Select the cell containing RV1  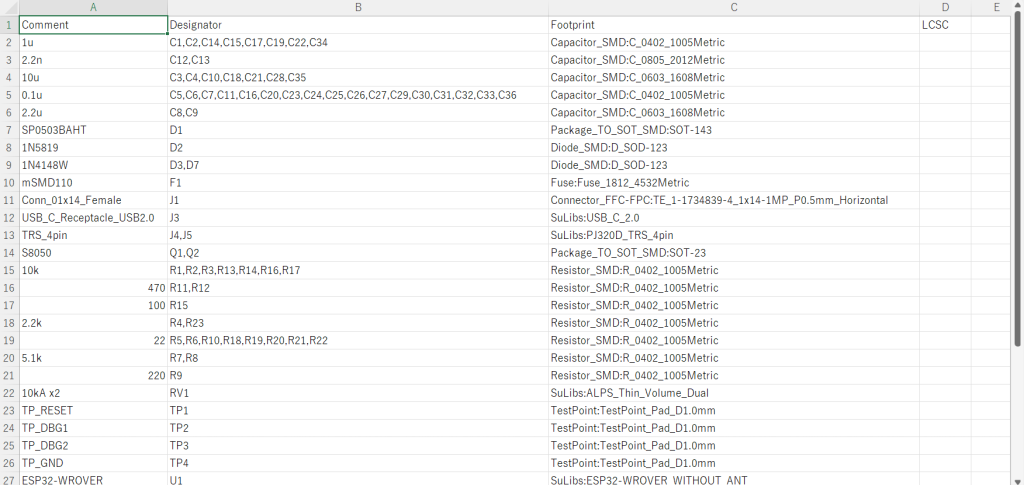pyautogui.click(x=357, y=393)
